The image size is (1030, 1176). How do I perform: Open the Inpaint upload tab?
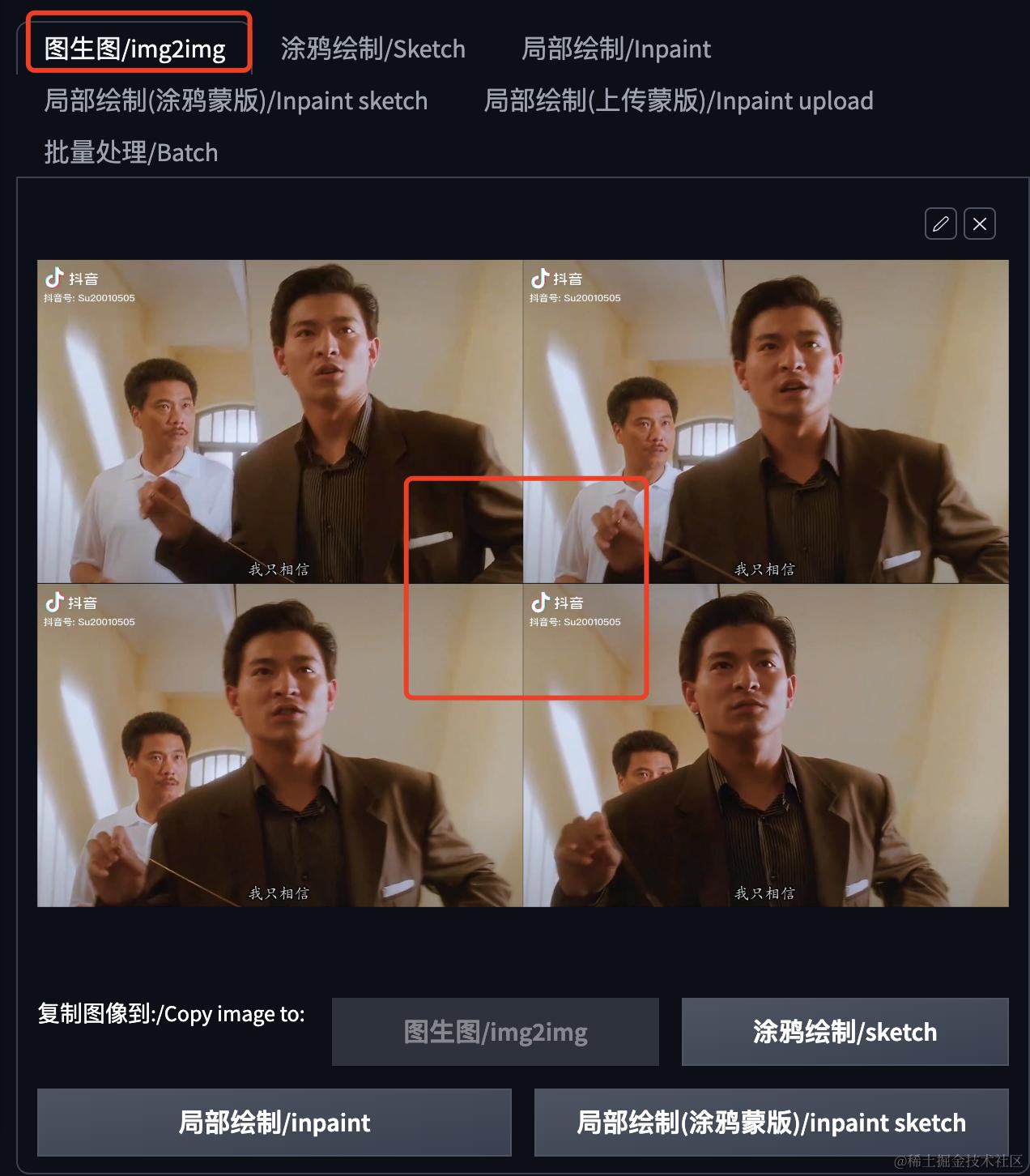tap(679, 100)
